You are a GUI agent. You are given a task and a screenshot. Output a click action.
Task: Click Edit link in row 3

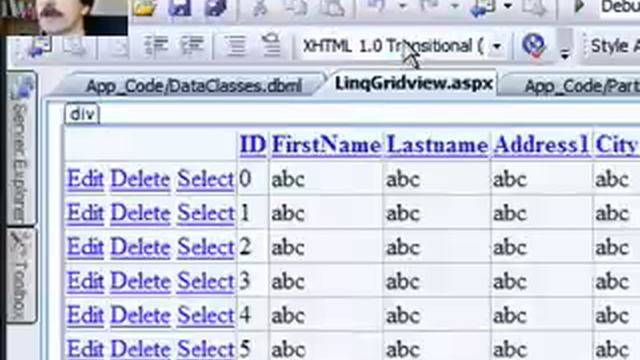click(x=85, y=281)
